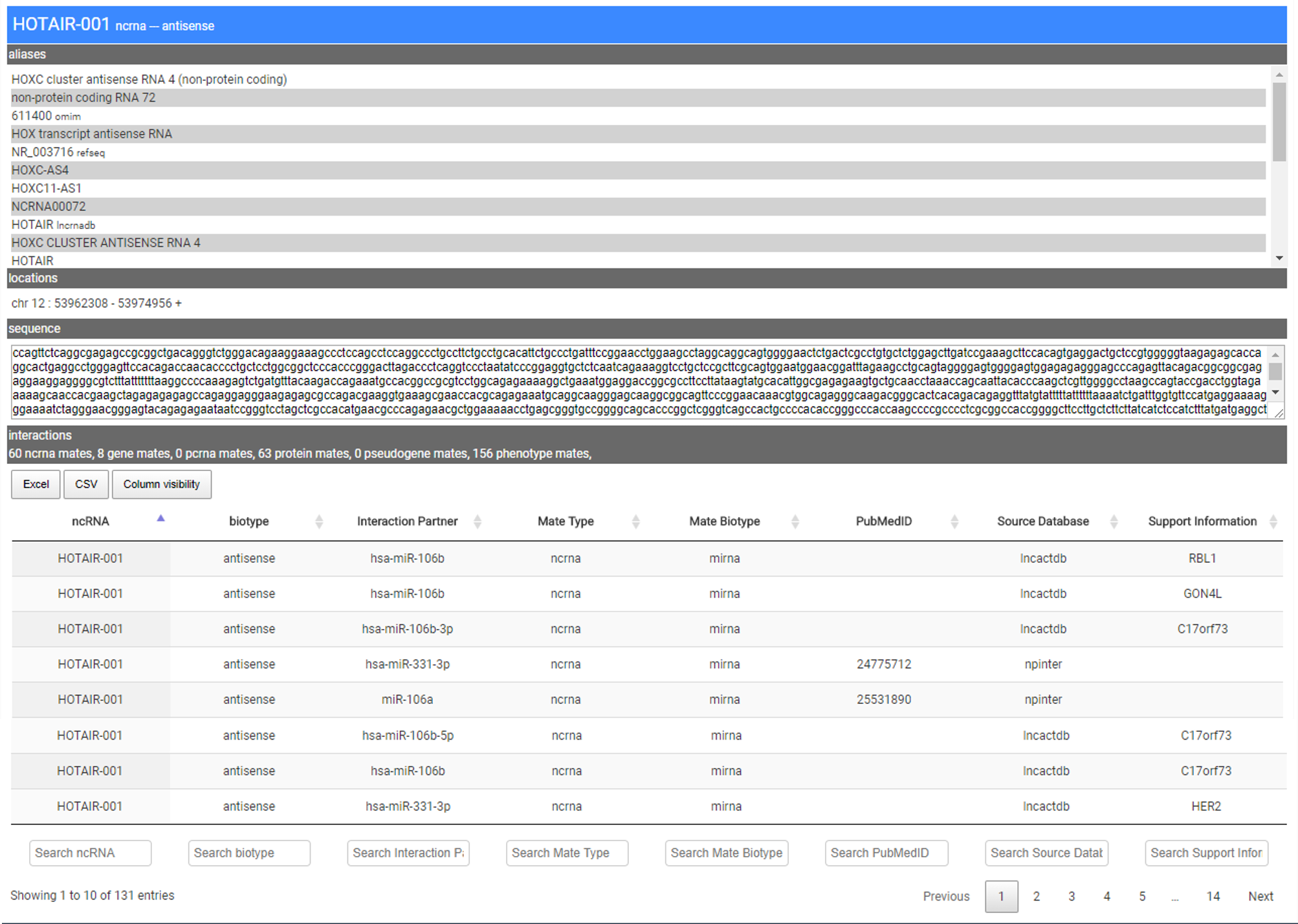Click Showing 1 to 10 of 131 entries
Viewport: 1298px width, 924px height.
[x=93, y=896]
